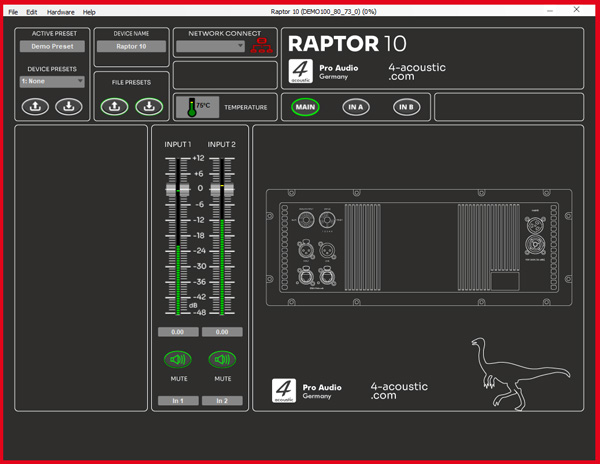The height and width of the screenshot is (464, 600).
Task: Click the Device Name field Raptor 10
Action: (x=131, y=46)
